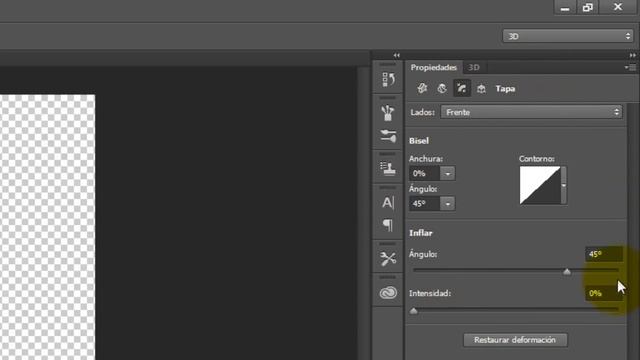This screenshot has height=360, width=640.
Task: Open the Clone Source panel icon
Action: pos(388,168)
